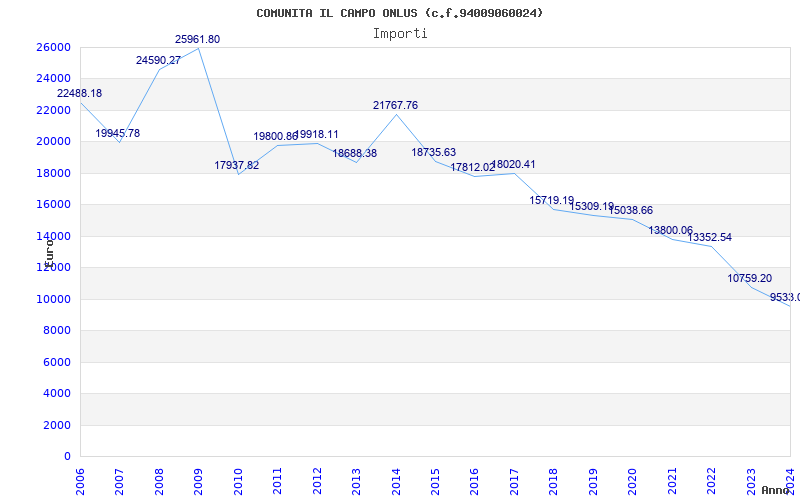Viewport: 800px width, 500px height.
Task: Select the 19918.11 data label
Action: click(317, 134)
